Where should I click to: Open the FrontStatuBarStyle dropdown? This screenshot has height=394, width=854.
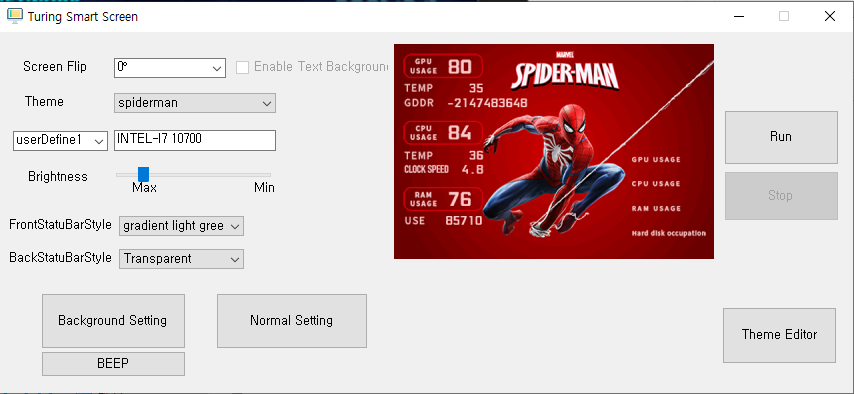pyautogui.click(x=181, y=226)
